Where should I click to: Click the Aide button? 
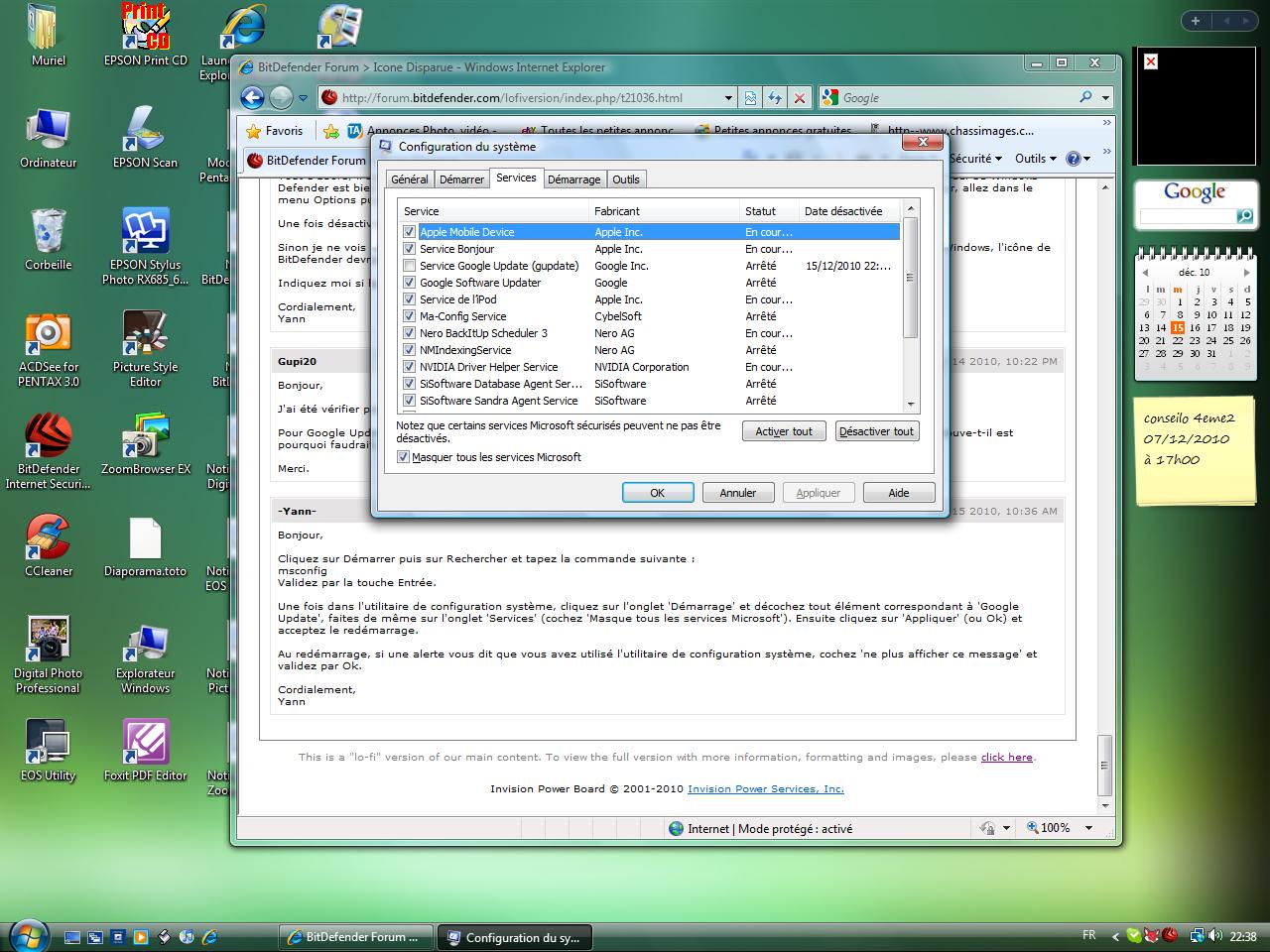899,493
